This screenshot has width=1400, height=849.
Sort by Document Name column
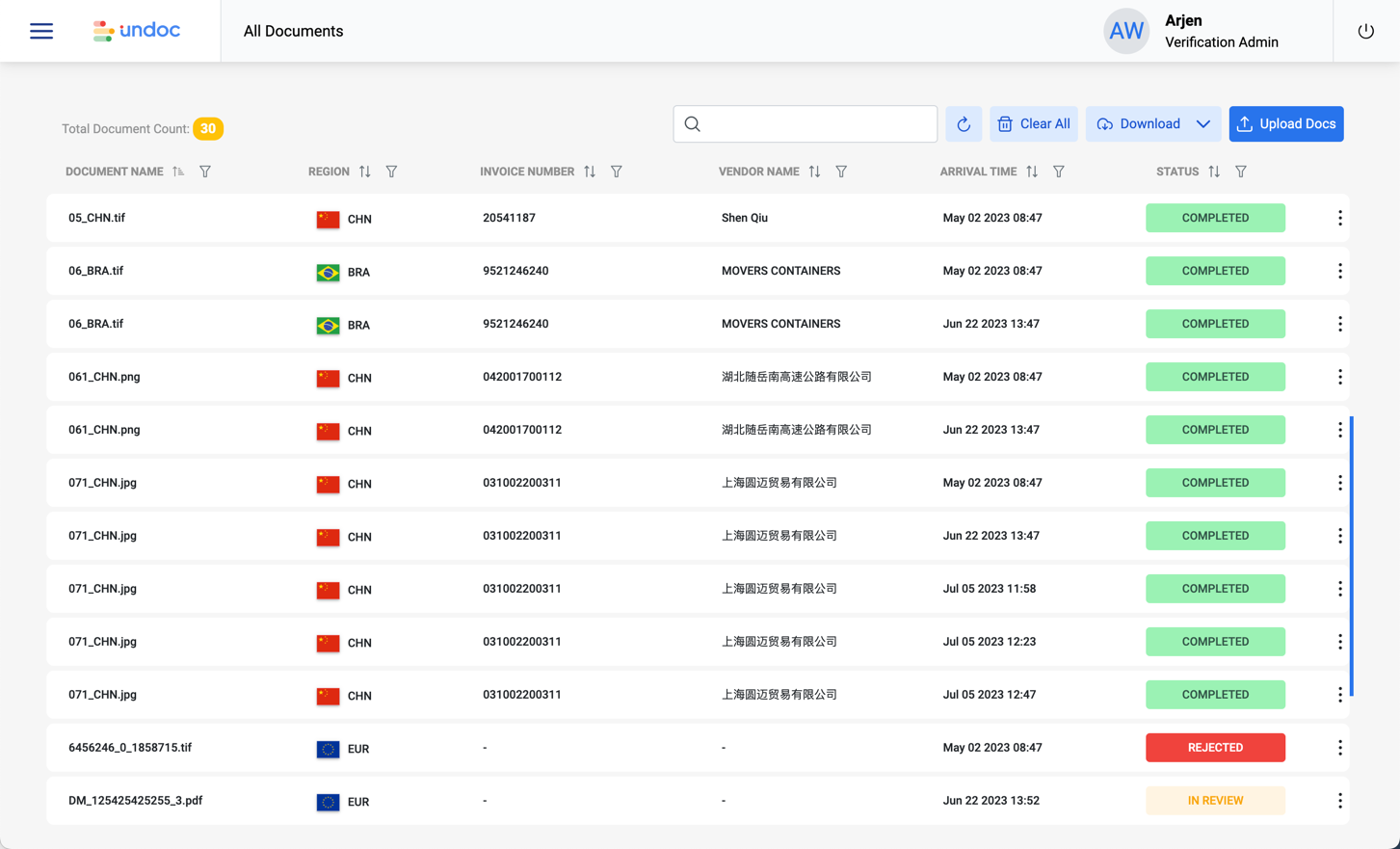click(x=178, y=172)
